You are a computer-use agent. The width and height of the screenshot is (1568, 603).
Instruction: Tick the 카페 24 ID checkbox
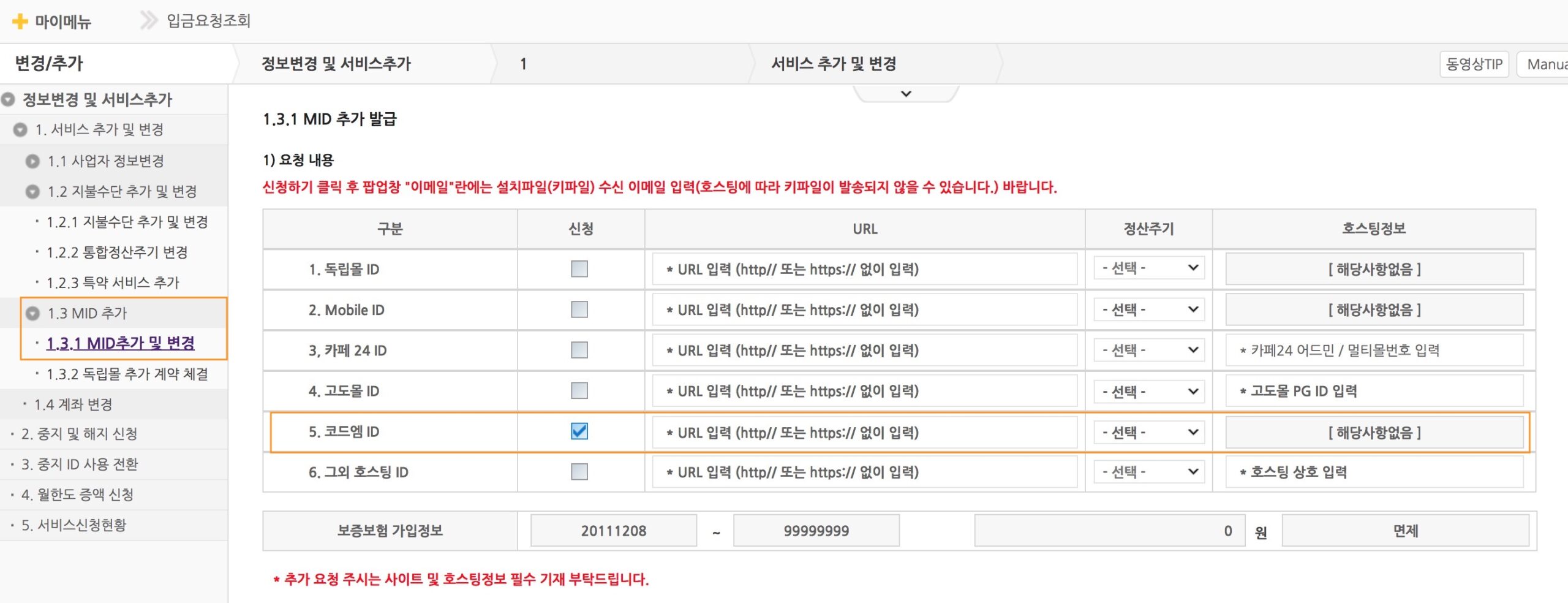pos(579,350)
